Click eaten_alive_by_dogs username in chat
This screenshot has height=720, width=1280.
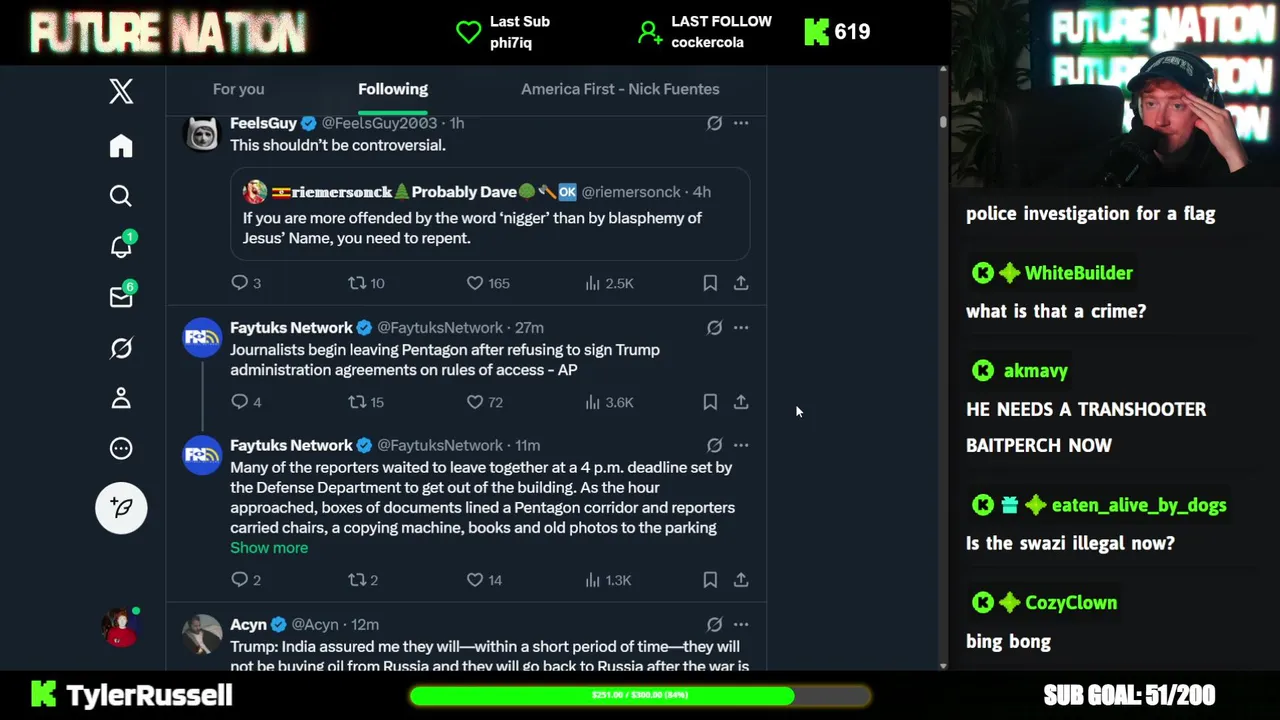tap(1138, 506)
